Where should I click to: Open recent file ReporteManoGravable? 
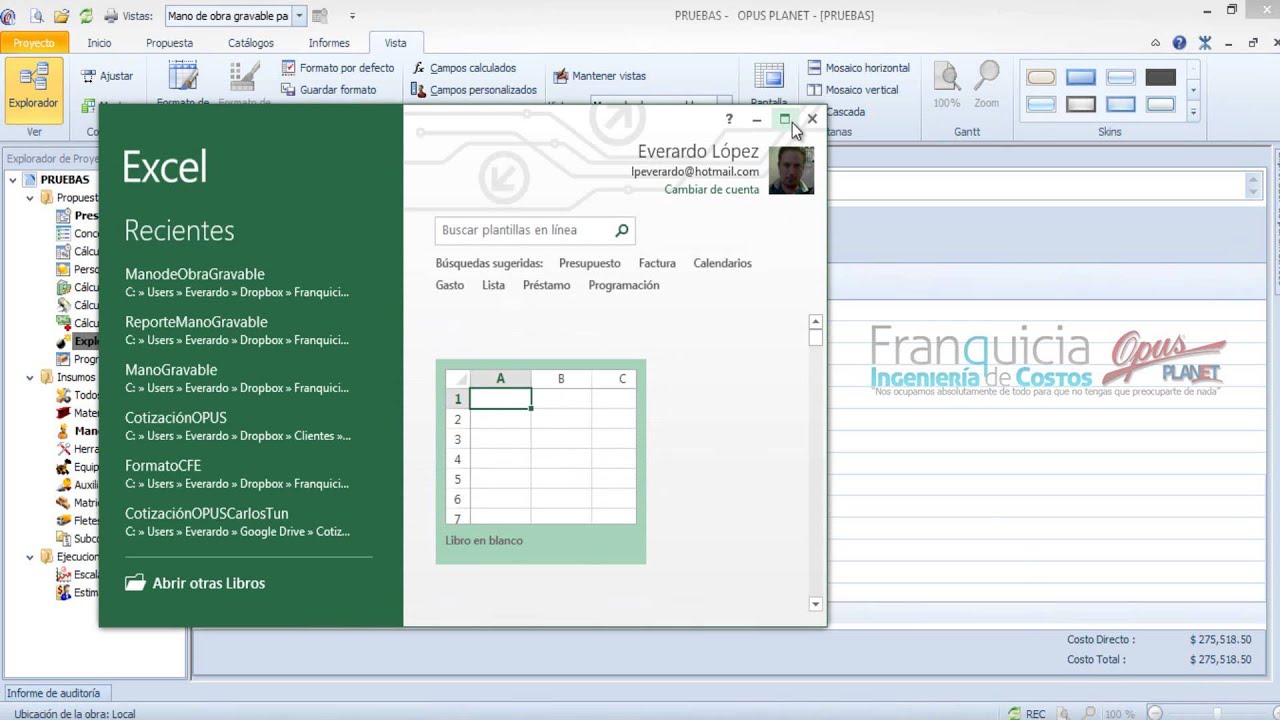(x=237, y=331)
